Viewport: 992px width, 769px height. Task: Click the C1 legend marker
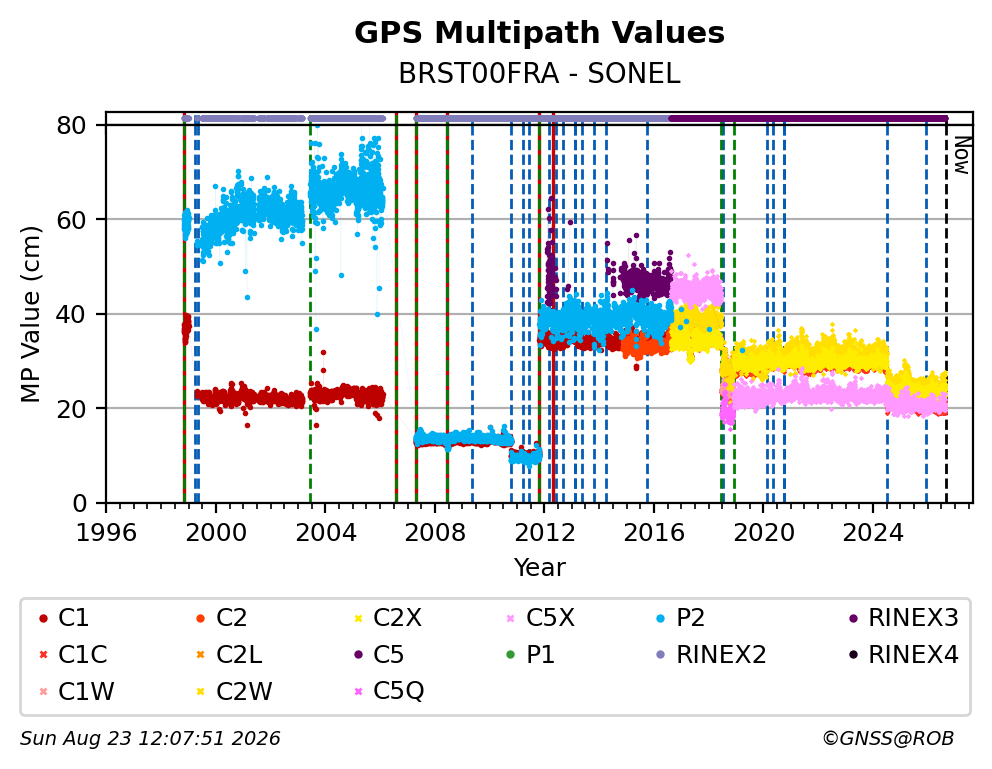click(43, 618)
